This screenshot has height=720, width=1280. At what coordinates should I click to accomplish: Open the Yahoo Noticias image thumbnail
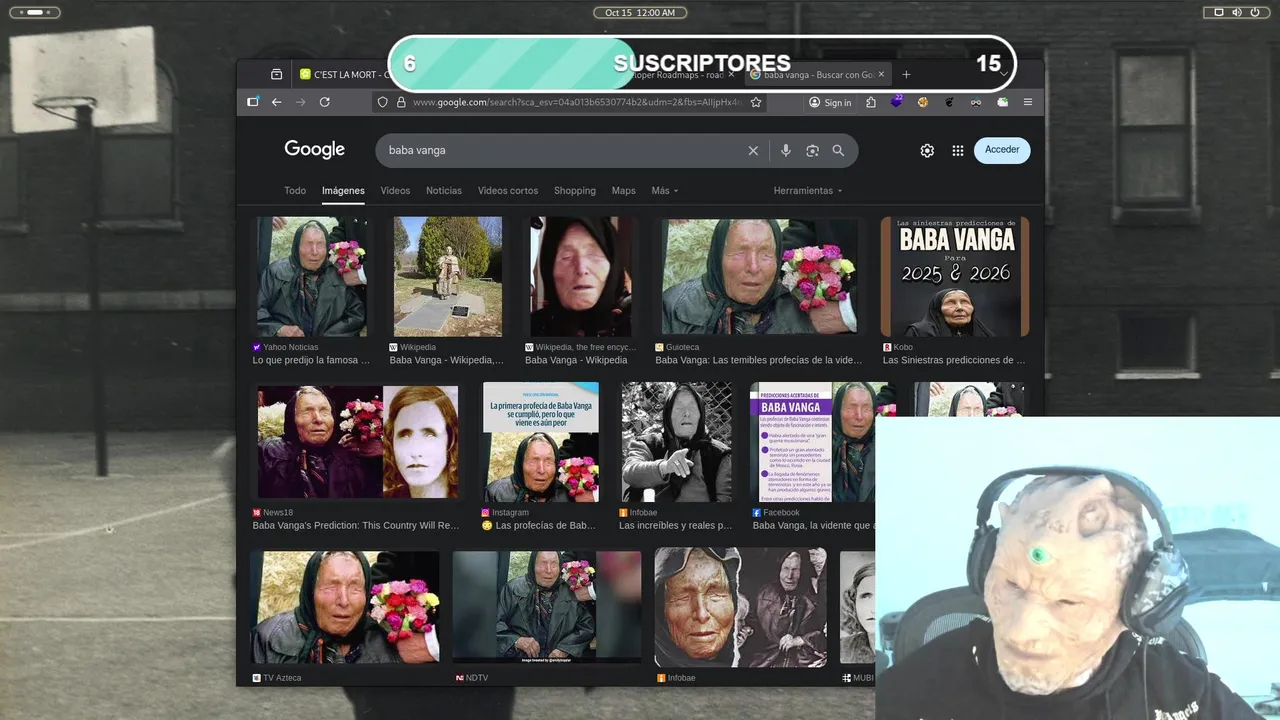(311, 277)
